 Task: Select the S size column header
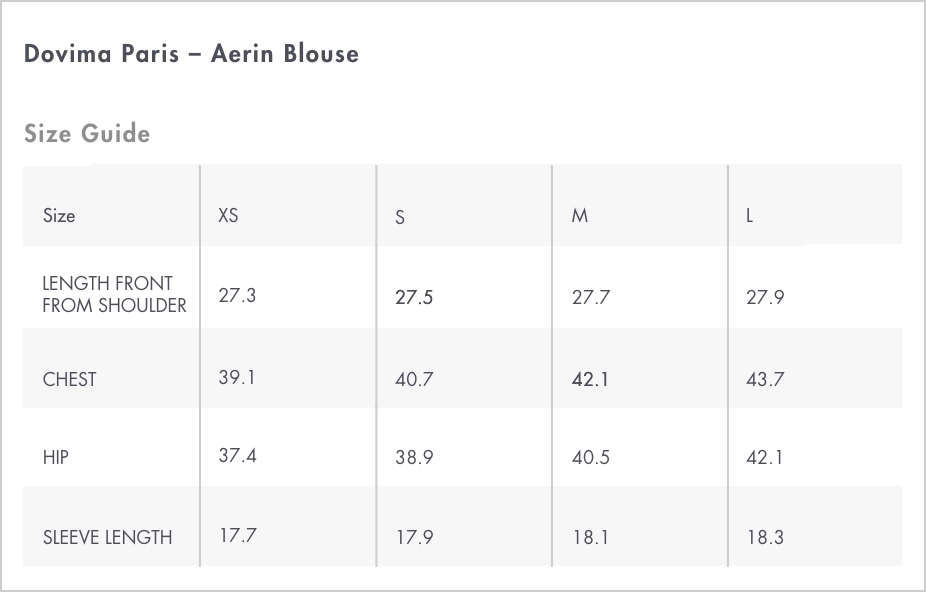click(400, 217)
